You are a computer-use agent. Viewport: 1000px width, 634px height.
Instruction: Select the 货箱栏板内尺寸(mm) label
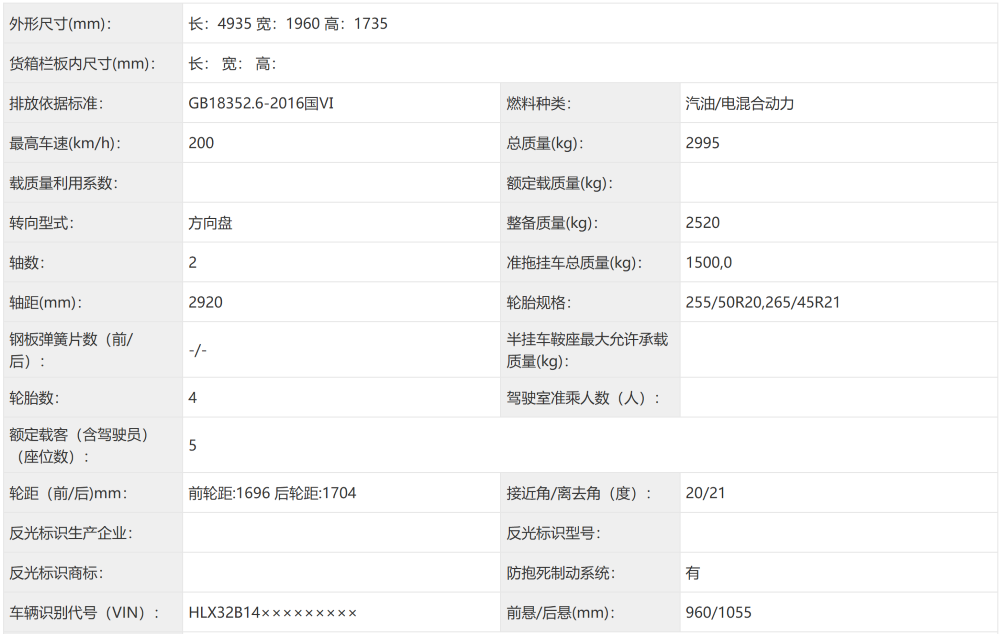[x=82, y=63]
